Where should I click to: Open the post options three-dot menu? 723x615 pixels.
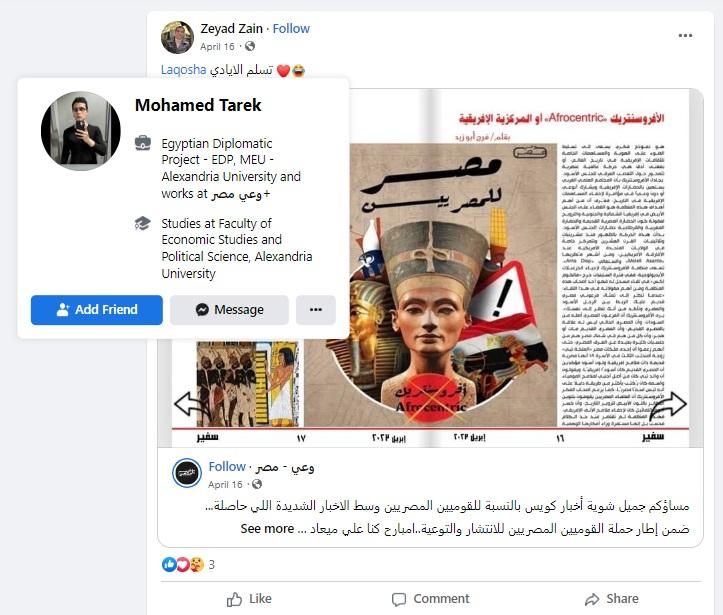point(685,35)
